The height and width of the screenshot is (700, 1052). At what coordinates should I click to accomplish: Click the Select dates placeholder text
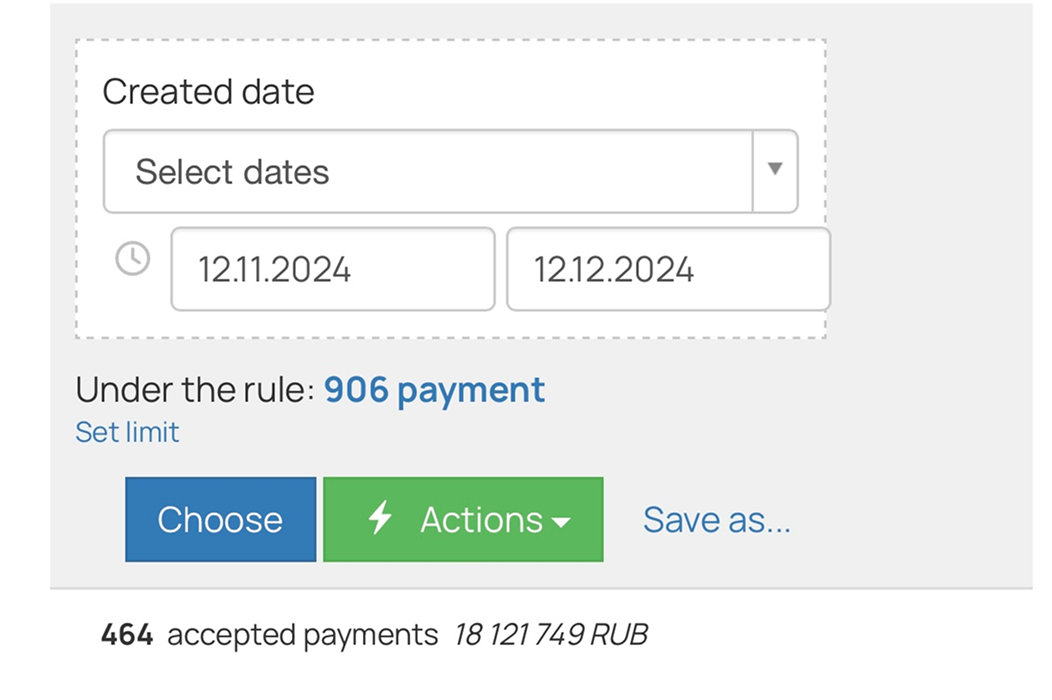pyautogui.click(x=232, y=172)
